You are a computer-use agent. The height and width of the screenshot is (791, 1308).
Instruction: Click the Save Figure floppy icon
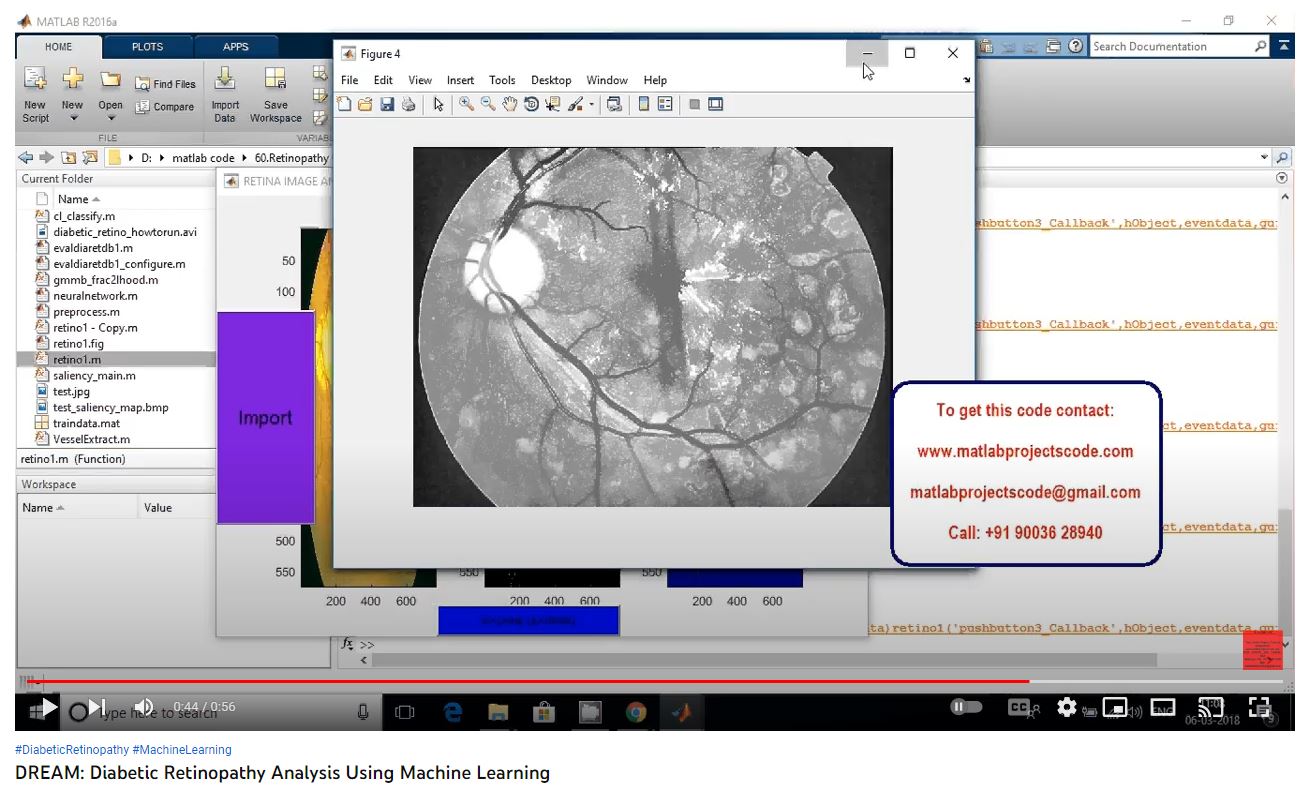click(387, 104)
